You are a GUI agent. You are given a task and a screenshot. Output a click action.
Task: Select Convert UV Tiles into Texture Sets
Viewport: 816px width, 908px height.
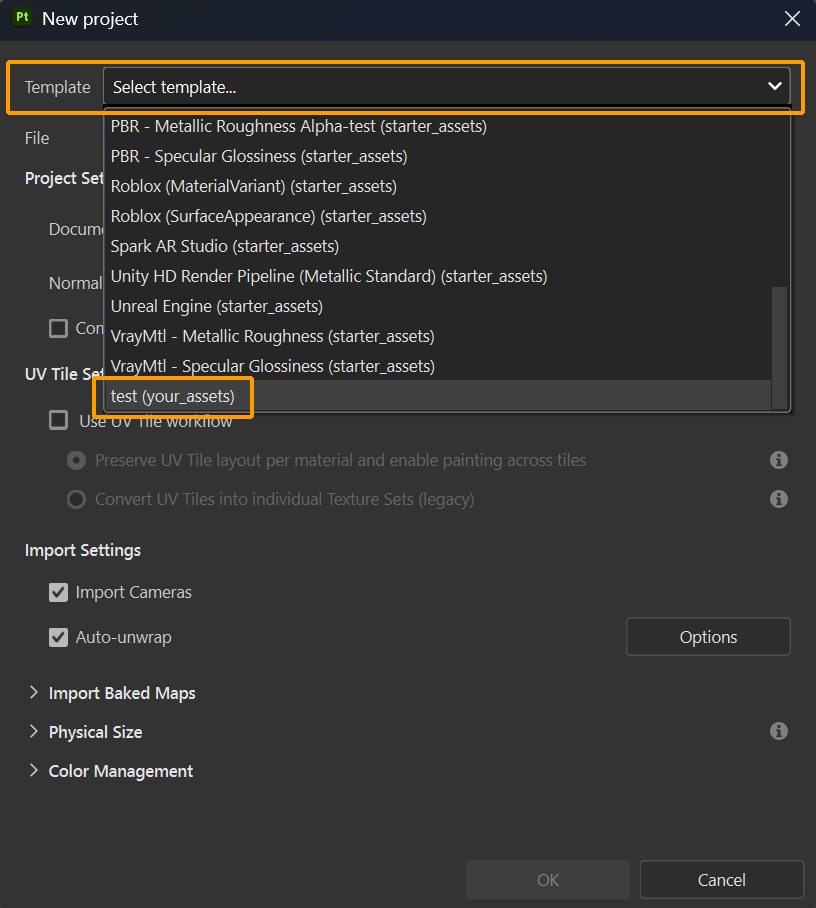tap(76, 499)
